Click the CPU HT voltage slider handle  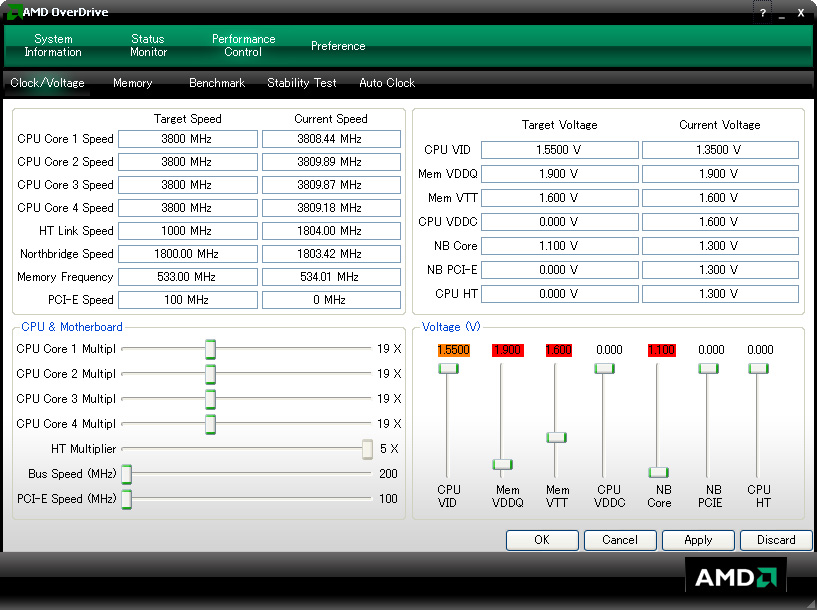point(759,369)
